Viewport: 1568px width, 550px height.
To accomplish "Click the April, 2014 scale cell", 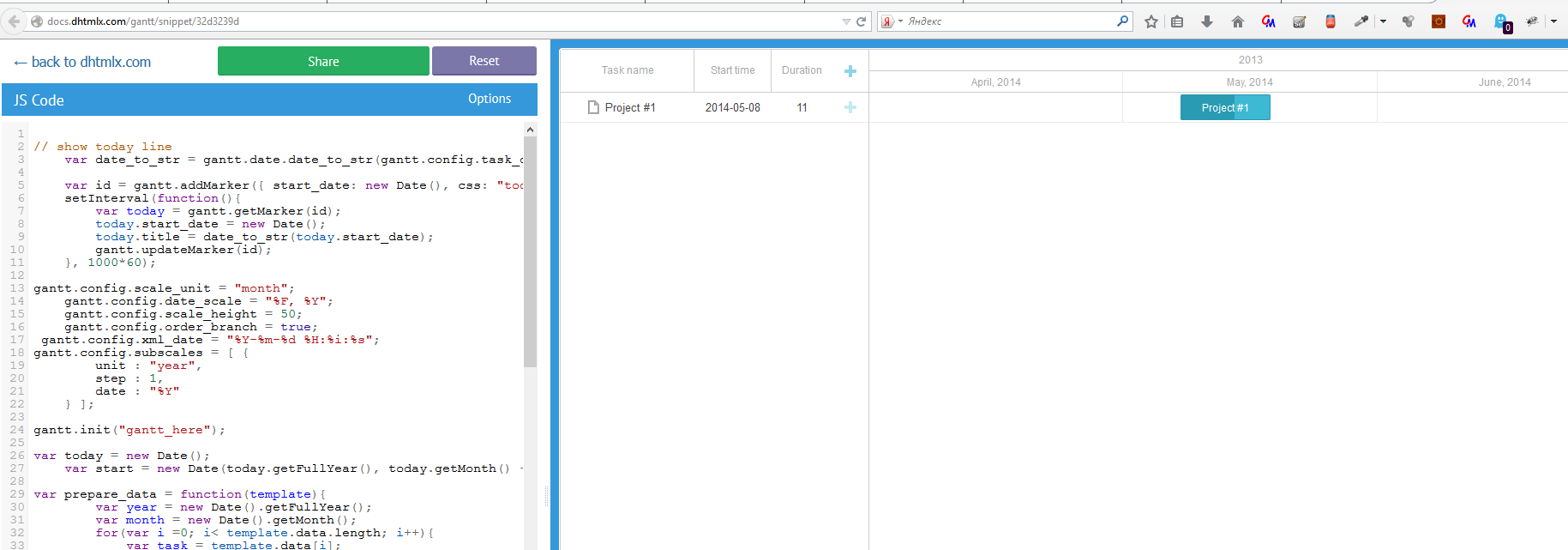I will (996, 82).
